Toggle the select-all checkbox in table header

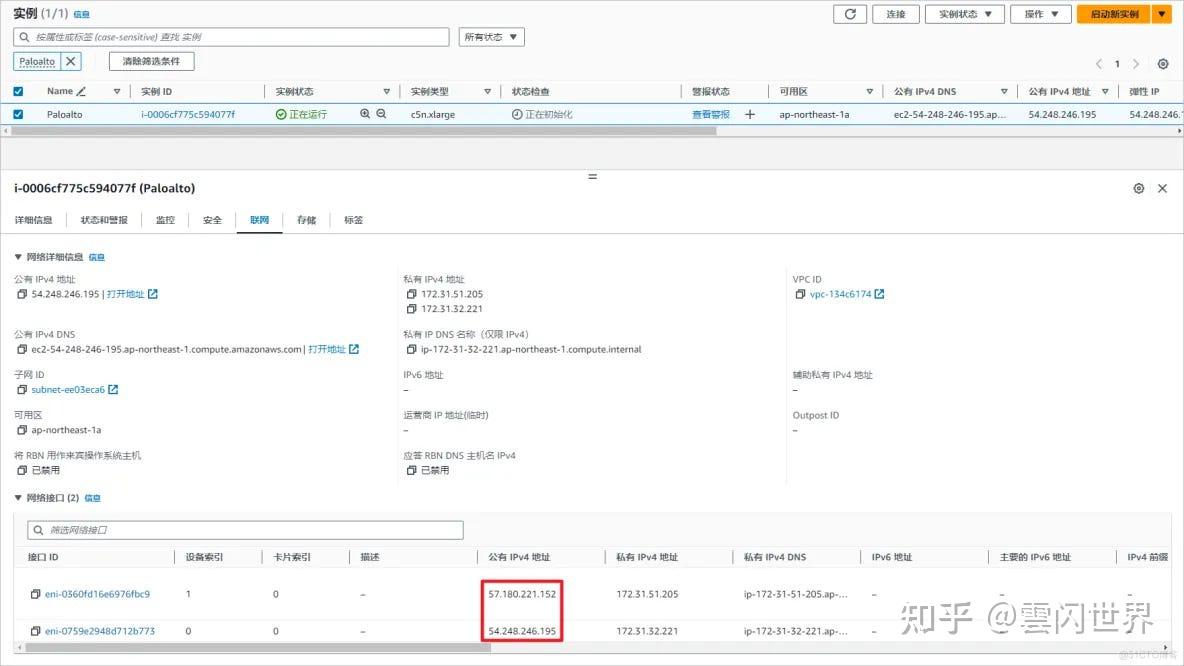[x=17, y=90]
